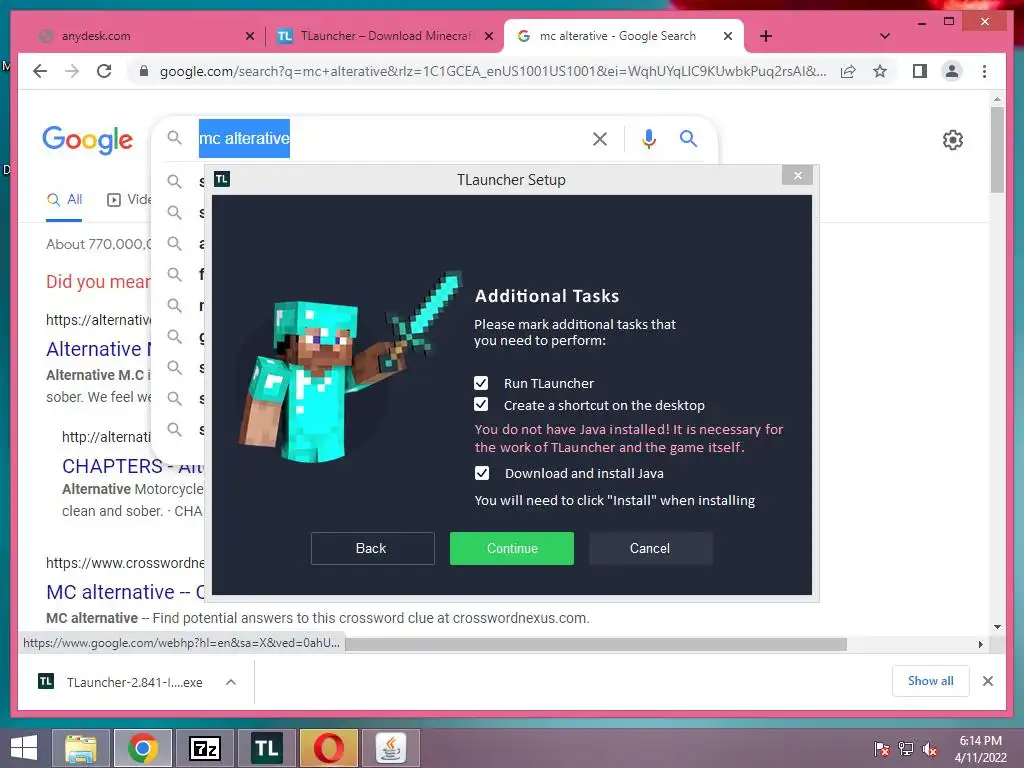
Task: Cancel the TLauncher Setup
Action: (x=650, y=548)
